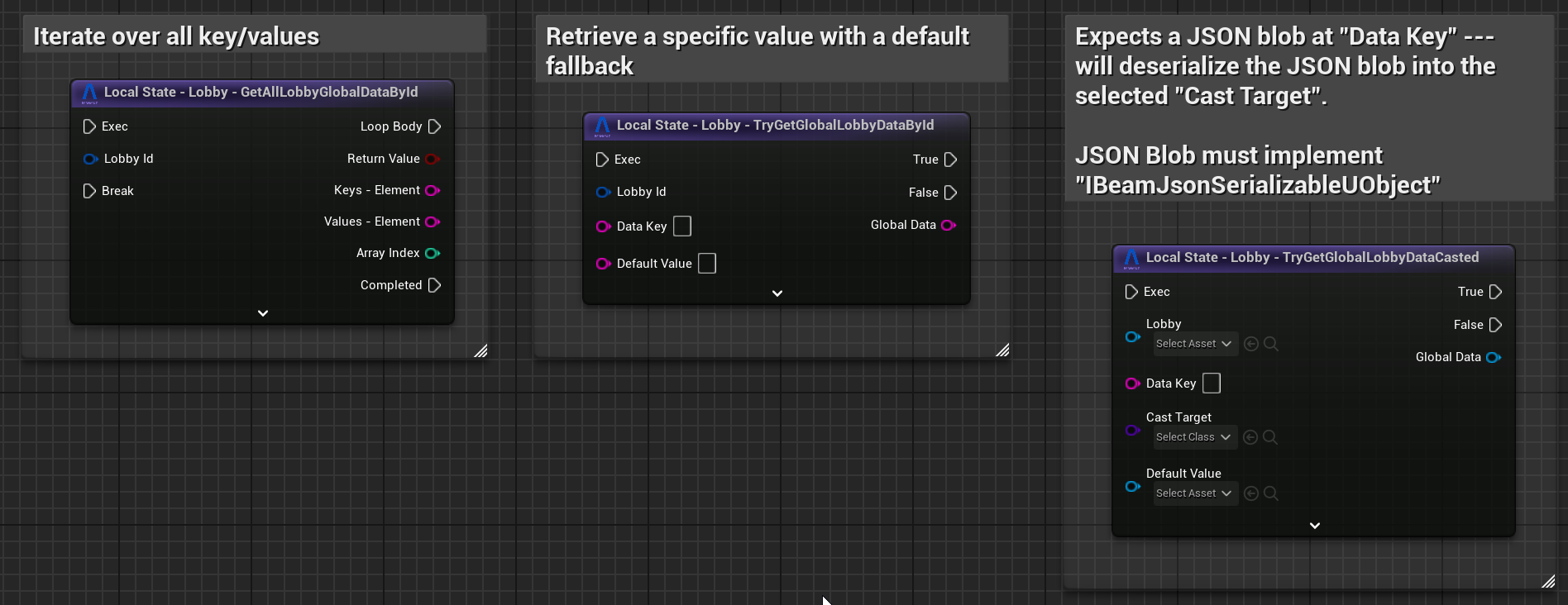Click the Return Value output pin
Image resolution: width=1568 pixels, height=605 pixels.
coord(432,159)
